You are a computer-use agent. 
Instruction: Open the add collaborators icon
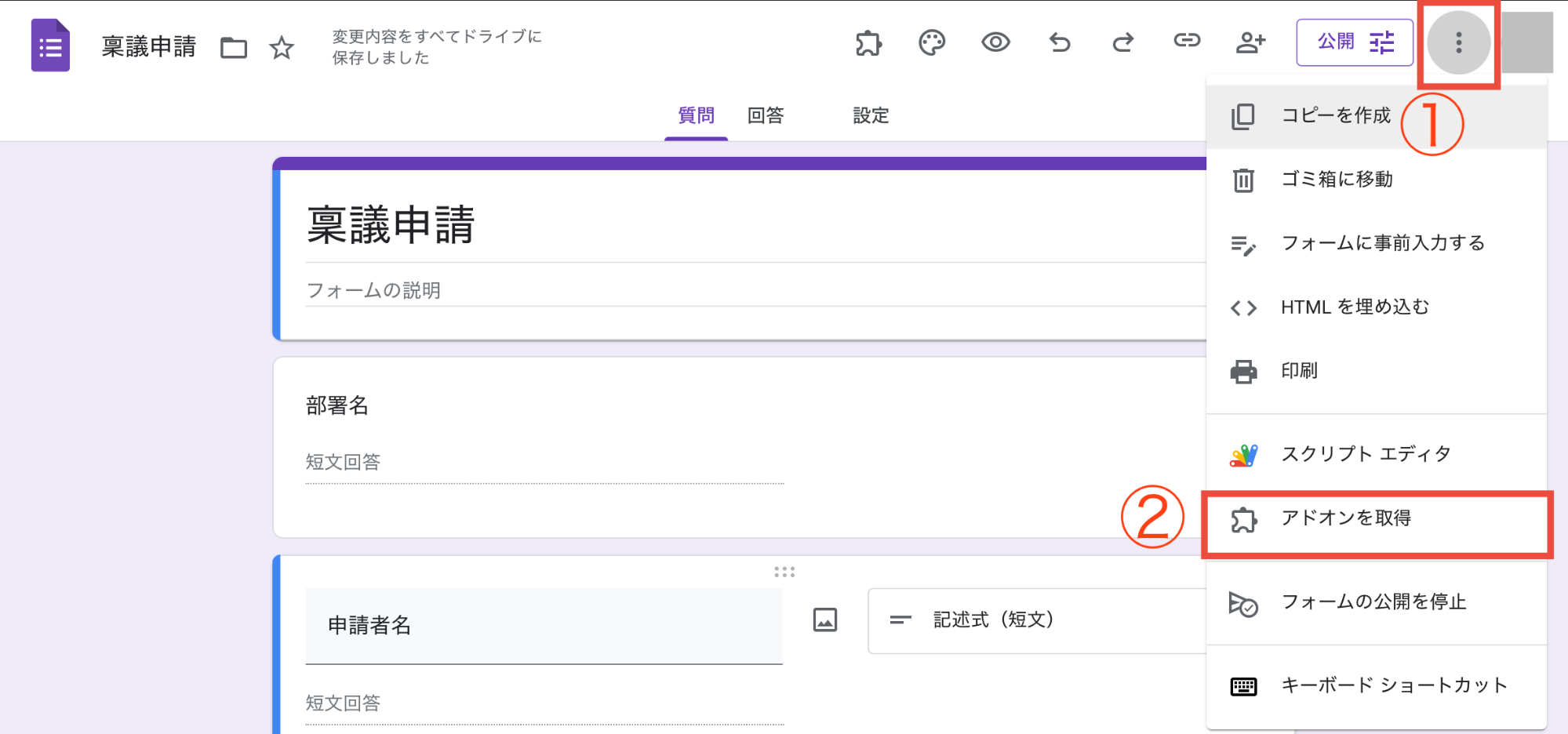pos(1250,42)
